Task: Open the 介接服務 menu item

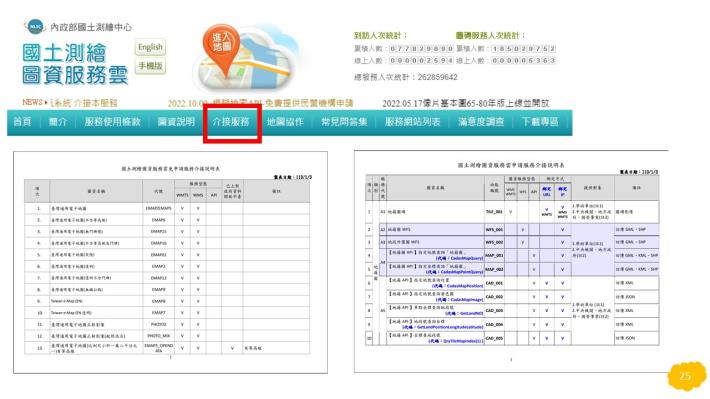Action: 231,122
